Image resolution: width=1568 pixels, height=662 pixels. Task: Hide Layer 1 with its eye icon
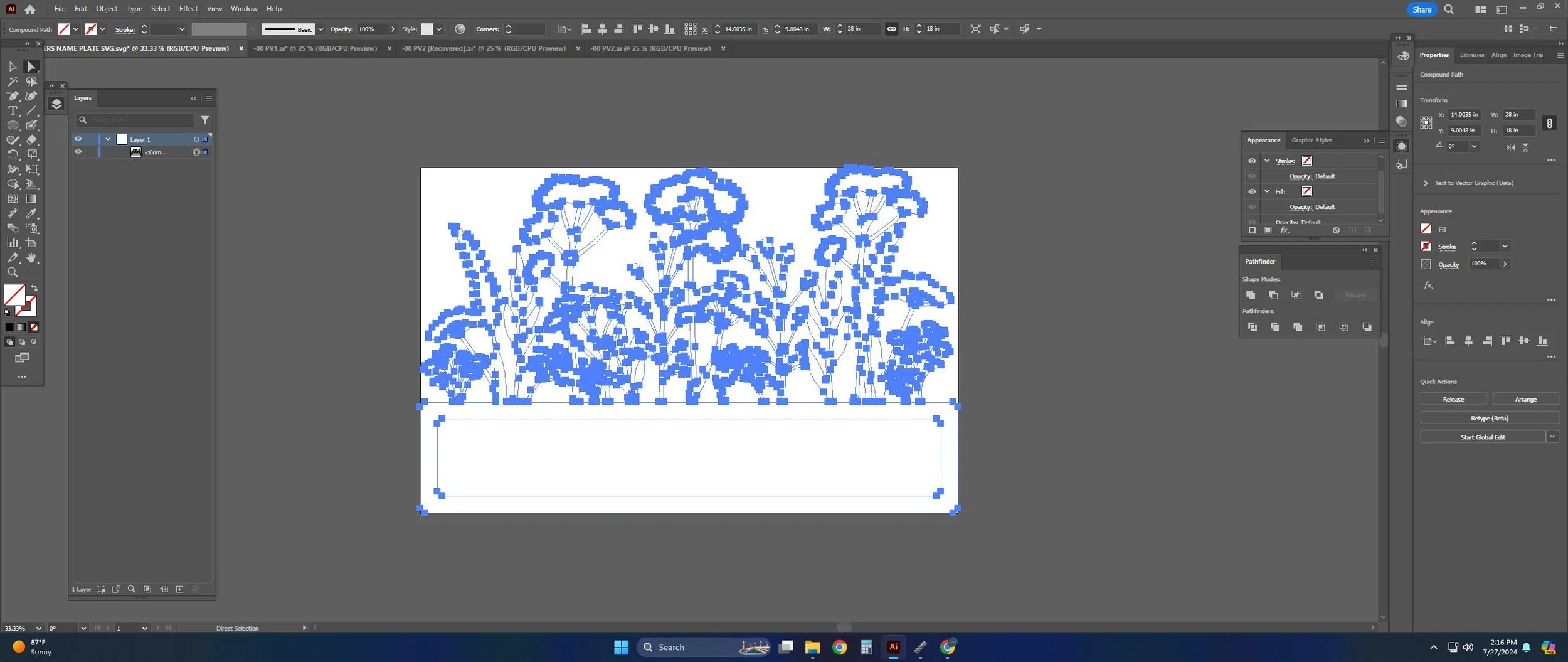coord(78,139)
